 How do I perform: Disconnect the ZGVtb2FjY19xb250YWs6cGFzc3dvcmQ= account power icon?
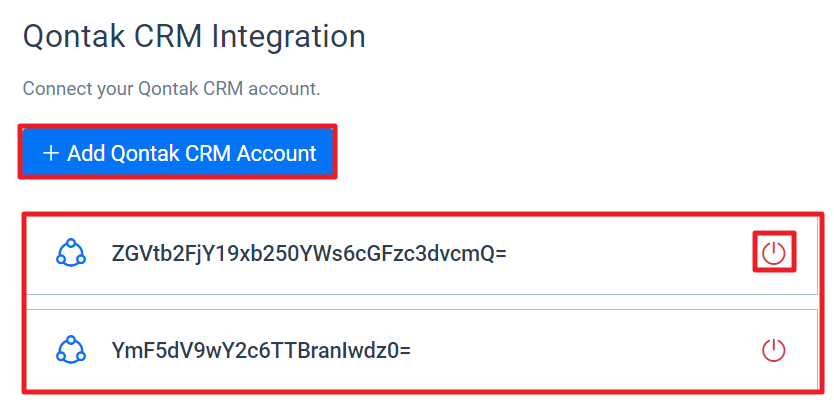tap(773, 252)
